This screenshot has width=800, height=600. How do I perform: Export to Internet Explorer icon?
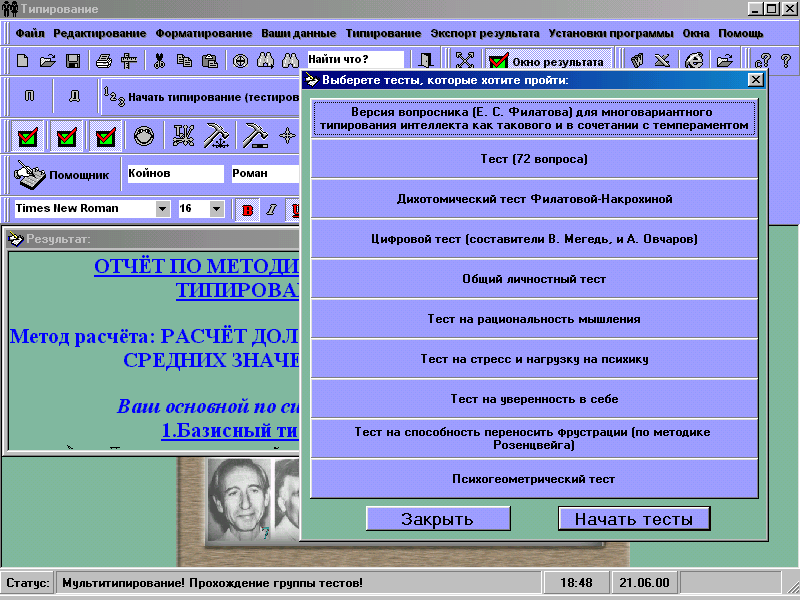694,61
